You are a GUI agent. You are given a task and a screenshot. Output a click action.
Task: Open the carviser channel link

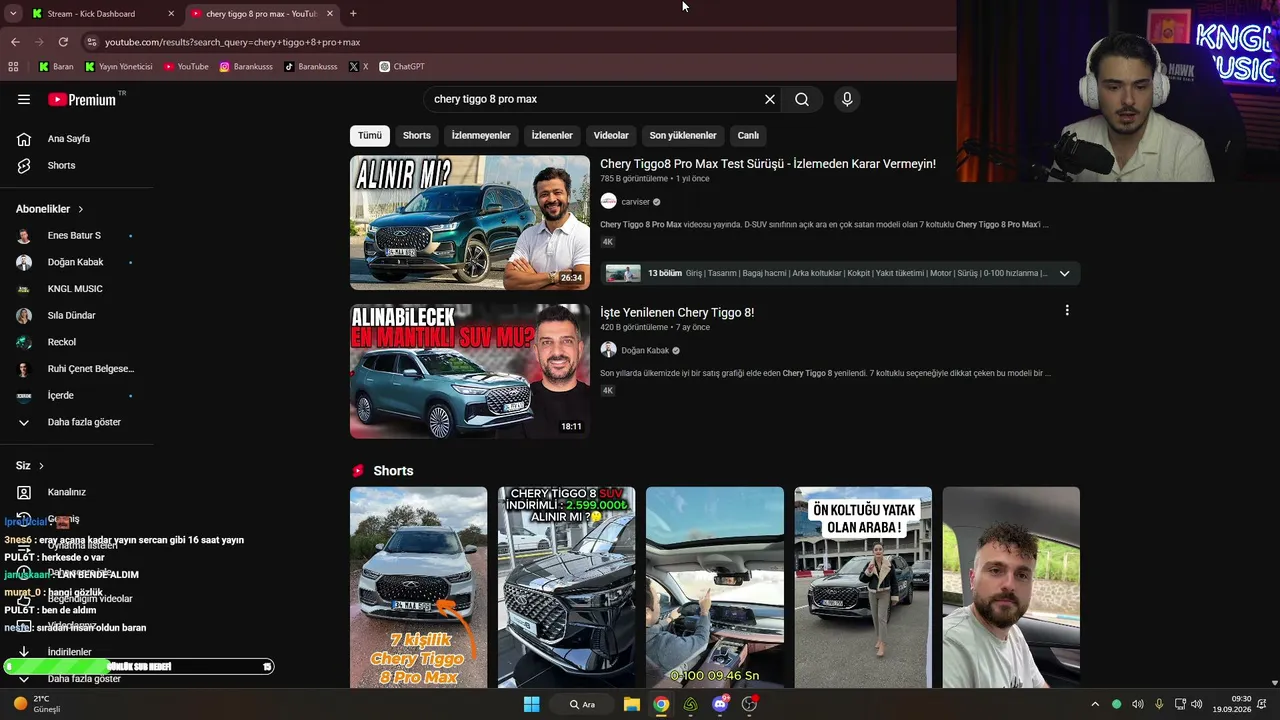pos(635,201)
